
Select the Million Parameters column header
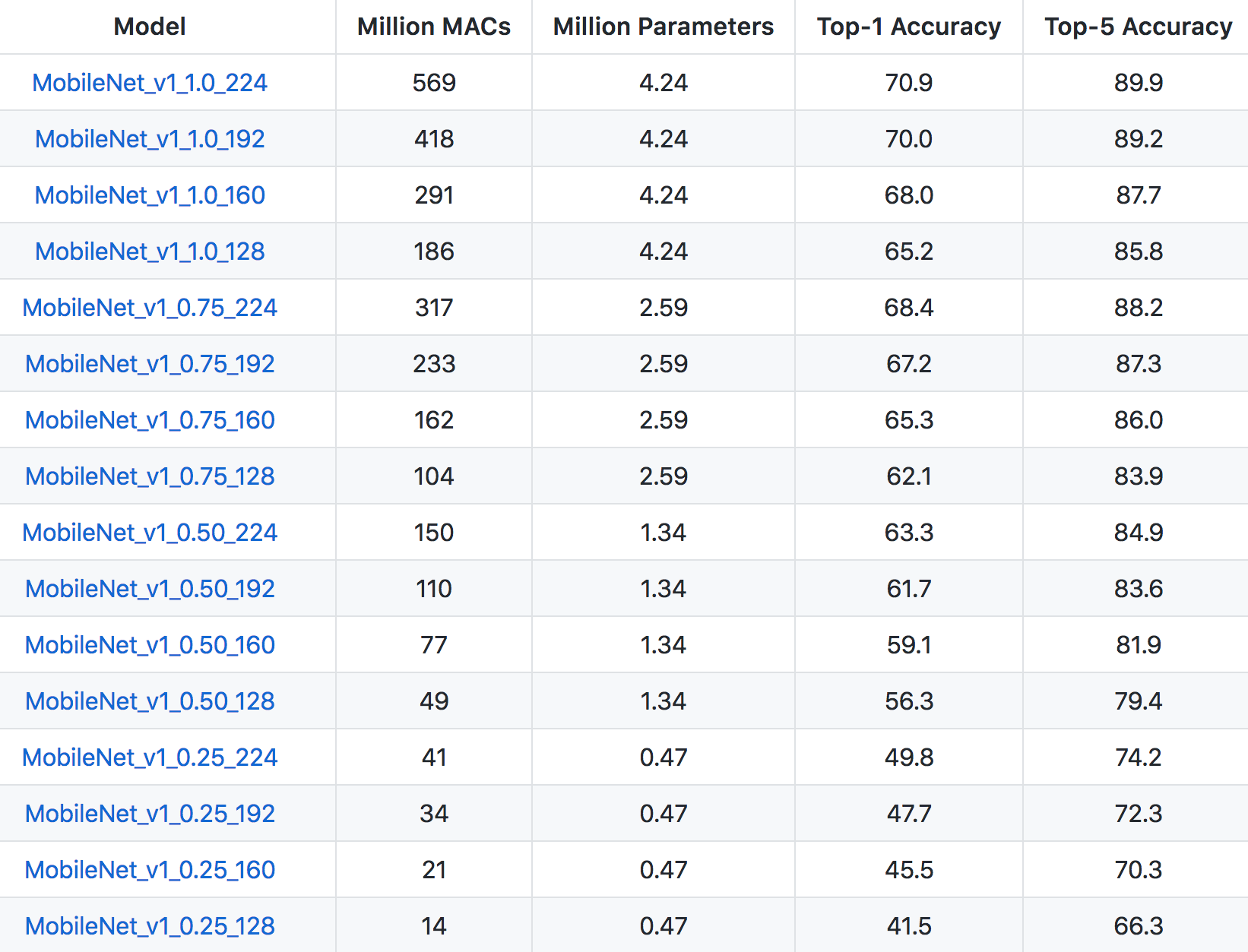pos(664,27)
